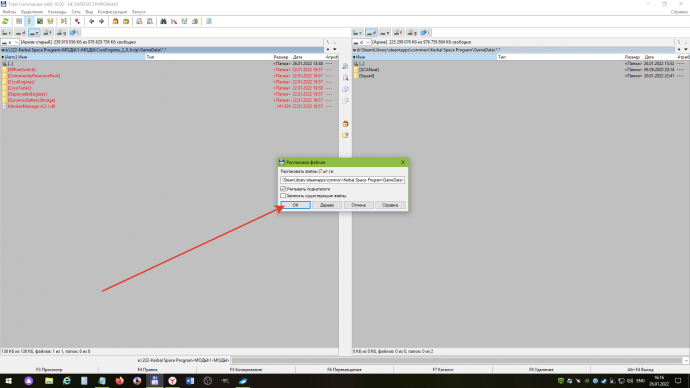Click the F5 Копирование button
The image size is (690, 388).
[x=246, y=370]
